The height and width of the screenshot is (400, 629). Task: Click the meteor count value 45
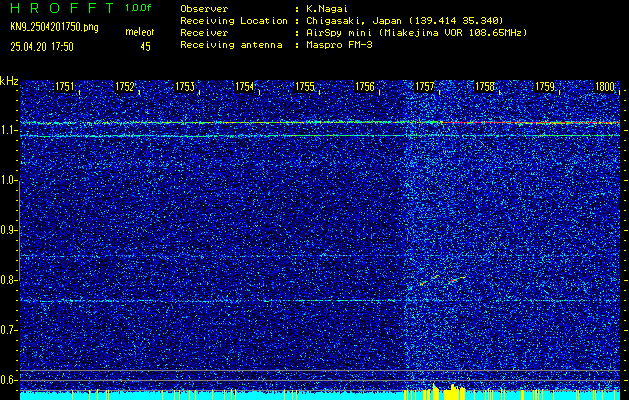145,47
